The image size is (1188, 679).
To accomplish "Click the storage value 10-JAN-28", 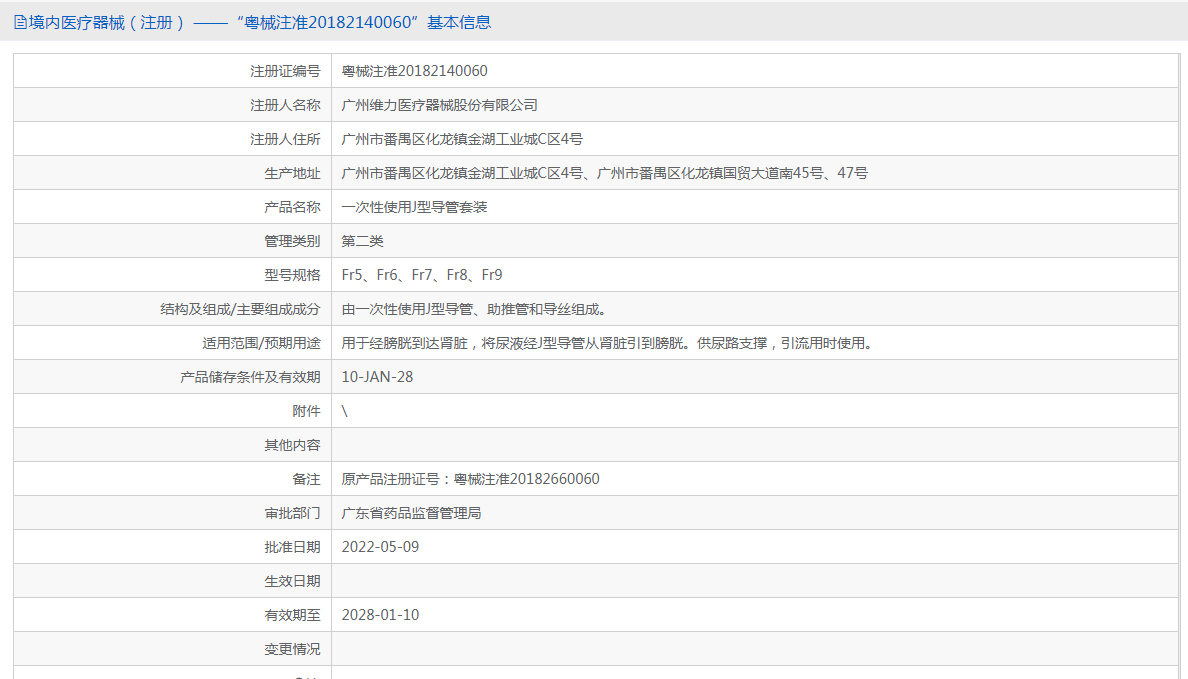I will [x=377, y=377].
